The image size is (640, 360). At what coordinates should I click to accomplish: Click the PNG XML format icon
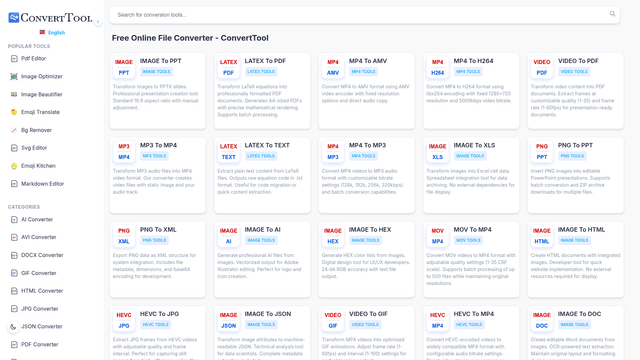pos(124,236)
